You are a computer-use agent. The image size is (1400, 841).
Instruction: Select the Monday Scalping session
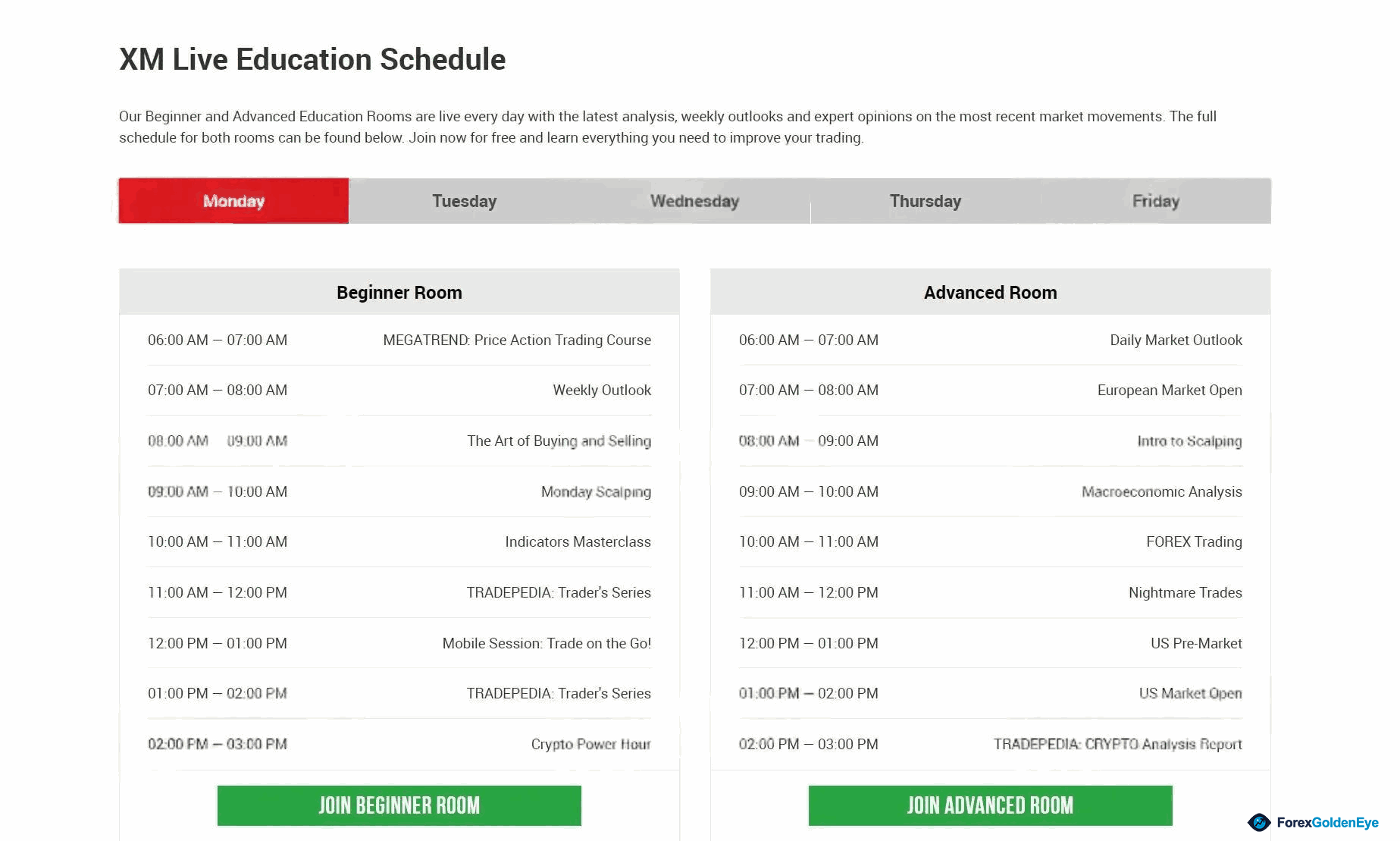point(596,491)
